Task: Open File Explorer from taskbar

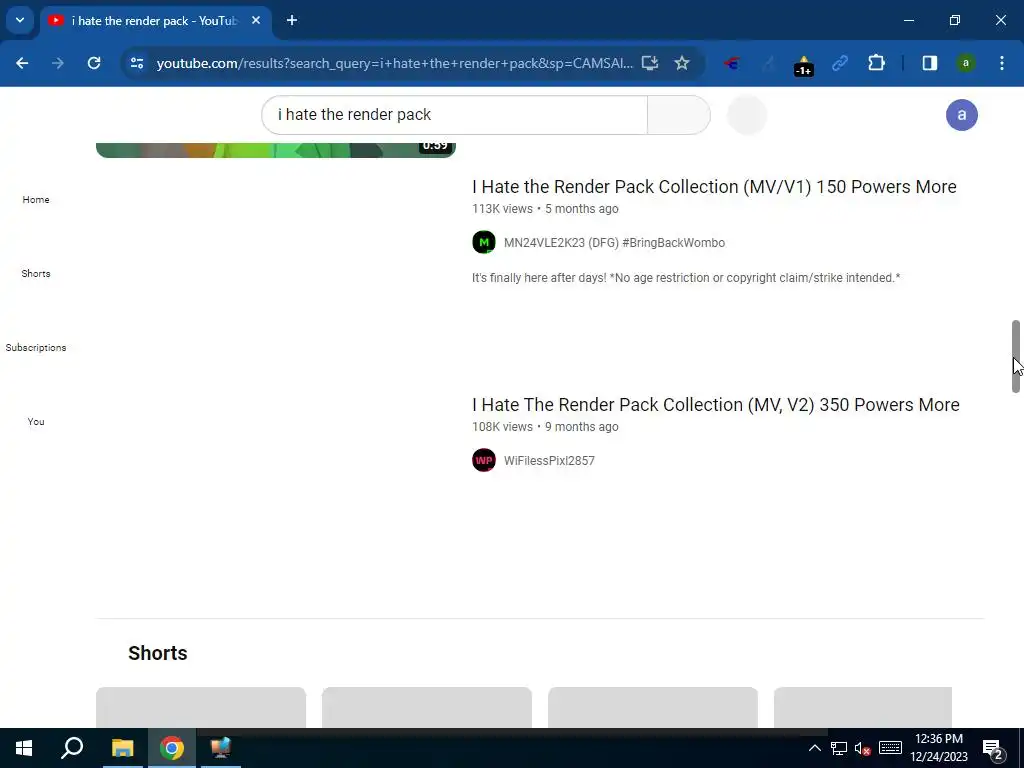Action: [122, 748]
